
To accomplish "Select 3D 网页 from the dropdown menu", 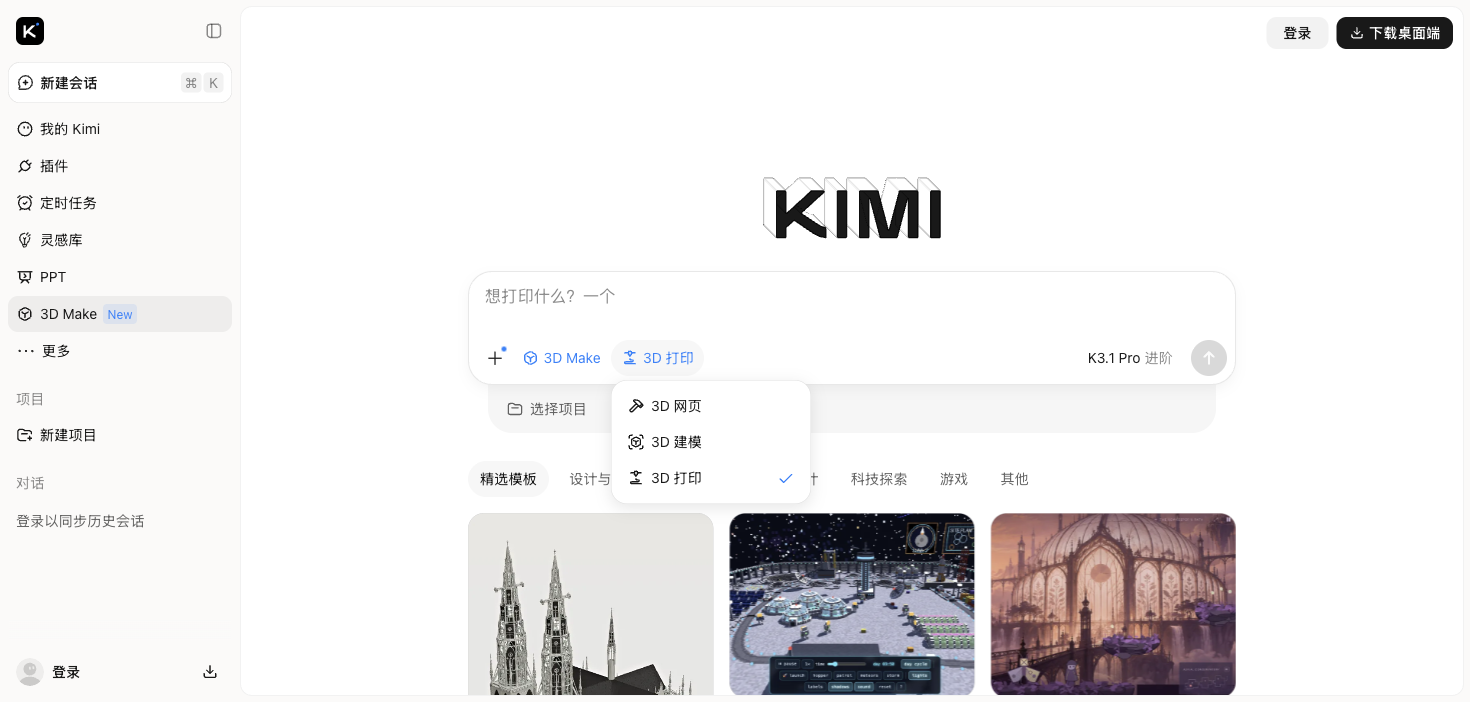I will click(x=711, y=406).
